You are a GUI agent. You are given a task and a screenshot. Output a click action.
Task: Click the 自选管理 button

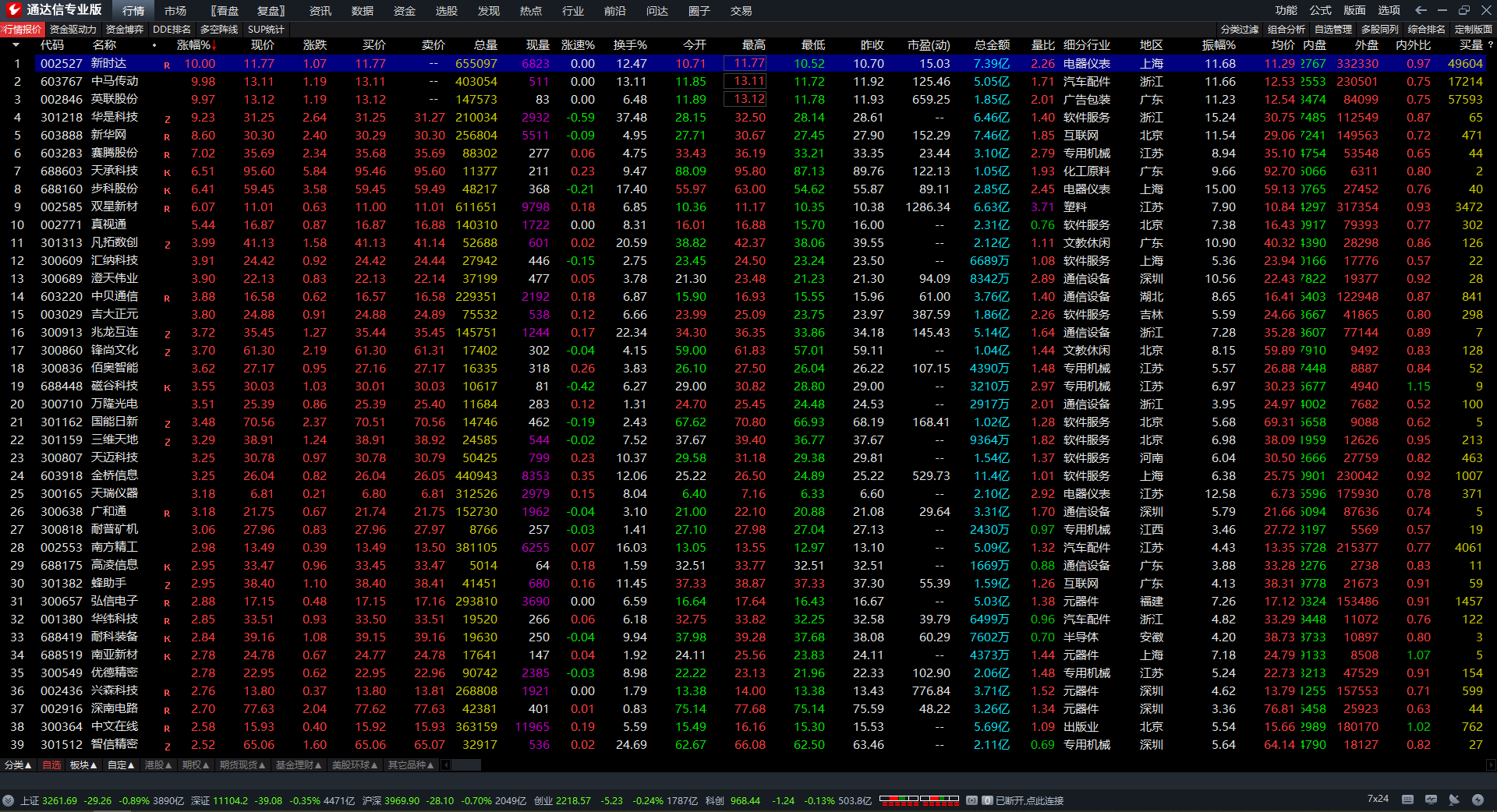[1333, 30]
